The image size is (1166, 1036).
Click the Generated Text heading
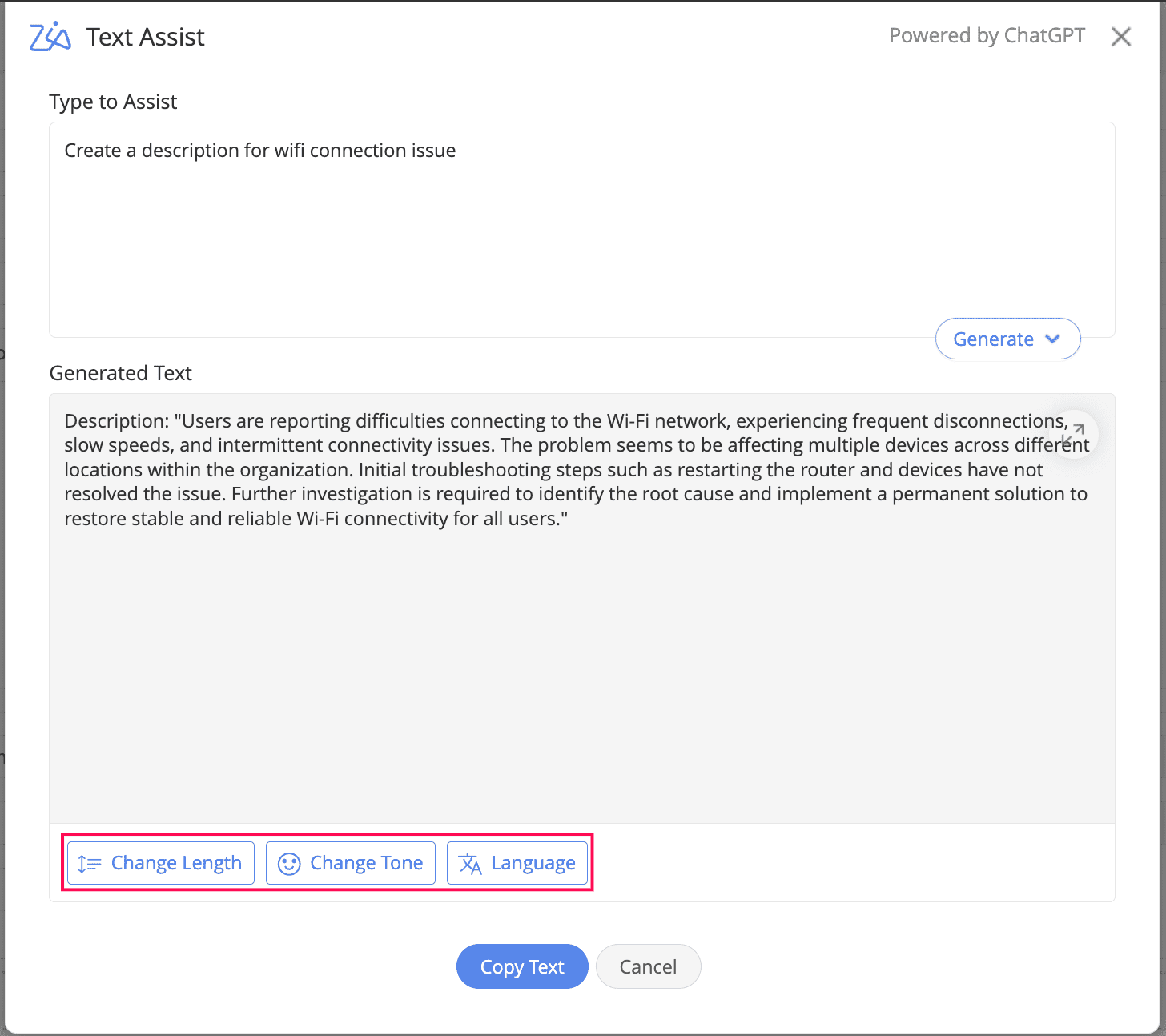point(121,373)
